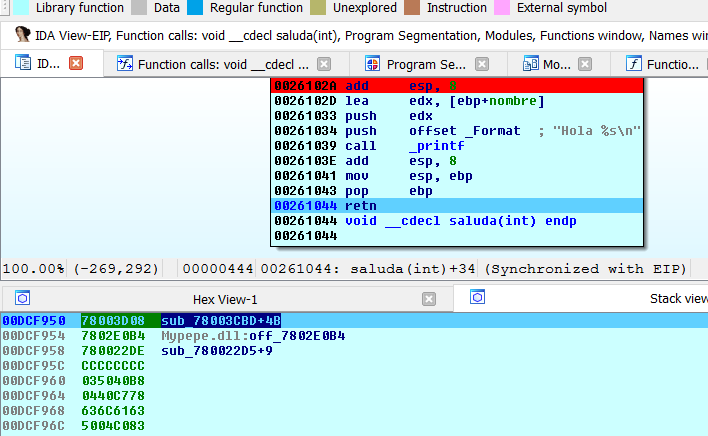This screenshot has height=436, width=708.
Task: Click the Function calls tab icon
Action: pos(125,64)
